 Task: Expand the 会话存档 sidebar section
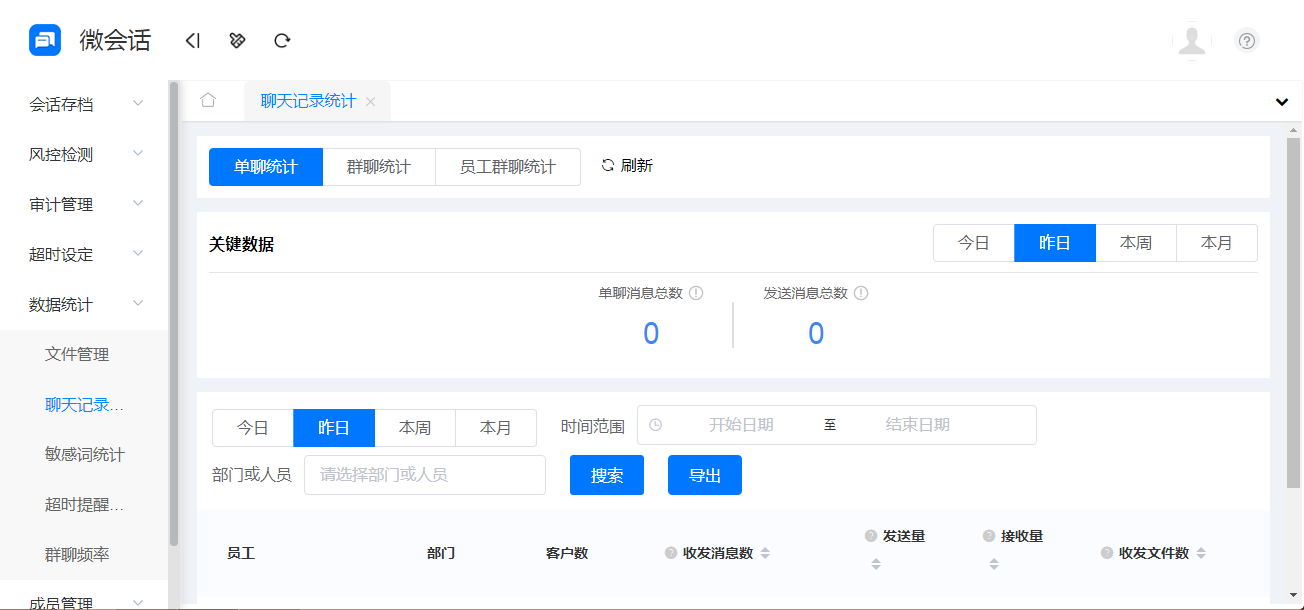[84, 103]
